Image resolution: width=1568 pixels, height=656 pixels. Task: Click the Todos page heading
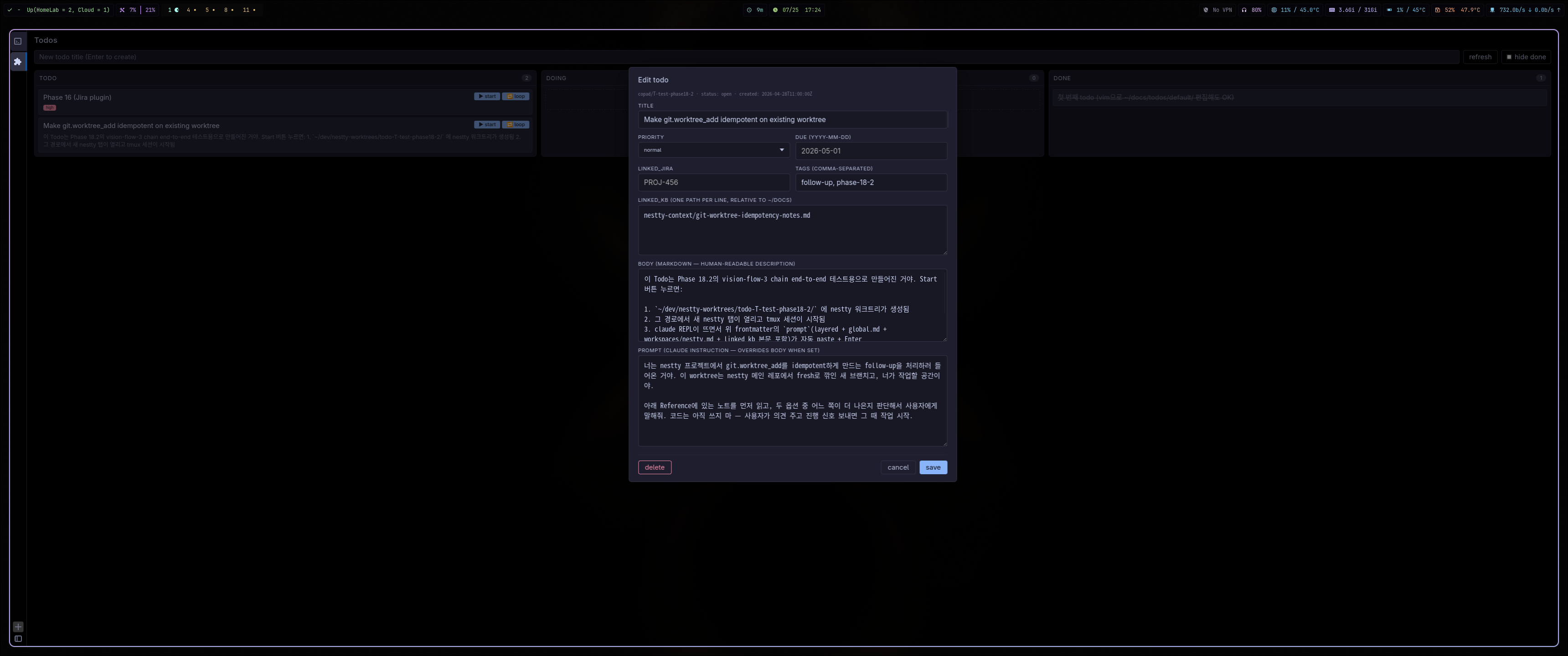point(46,40)
